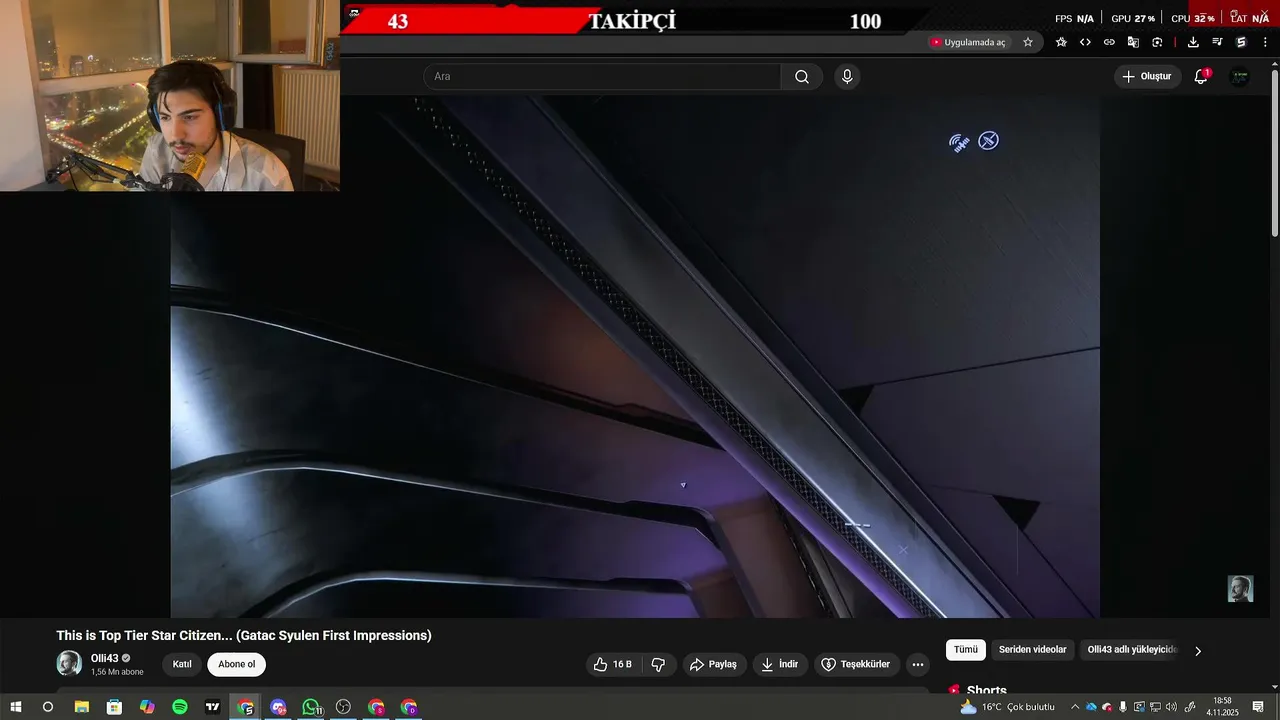Click the taskbar search circle icon

47,707
